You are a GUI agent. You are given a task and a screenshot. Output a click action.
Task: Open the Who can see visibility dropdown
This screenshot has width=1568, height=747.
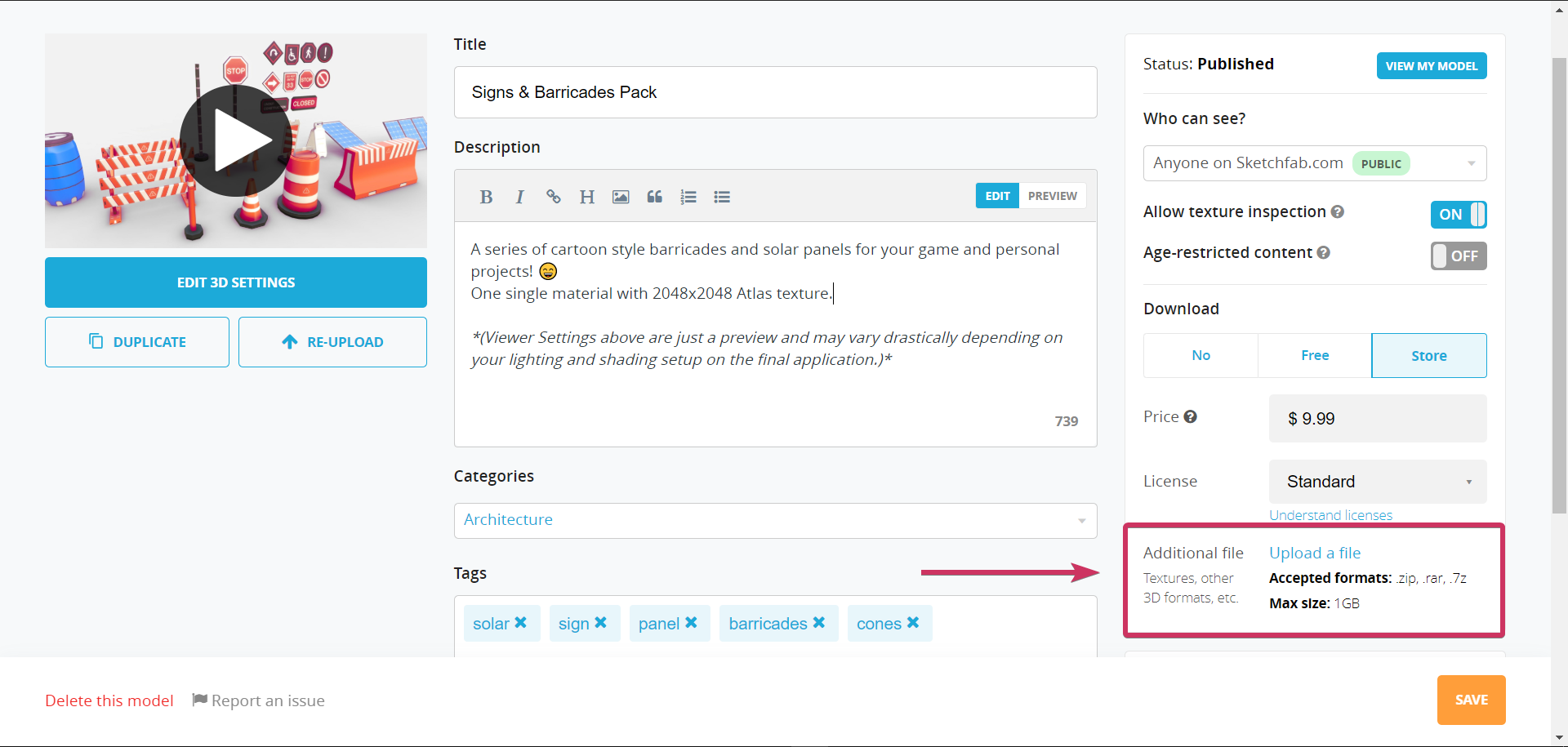point(1314,163)
